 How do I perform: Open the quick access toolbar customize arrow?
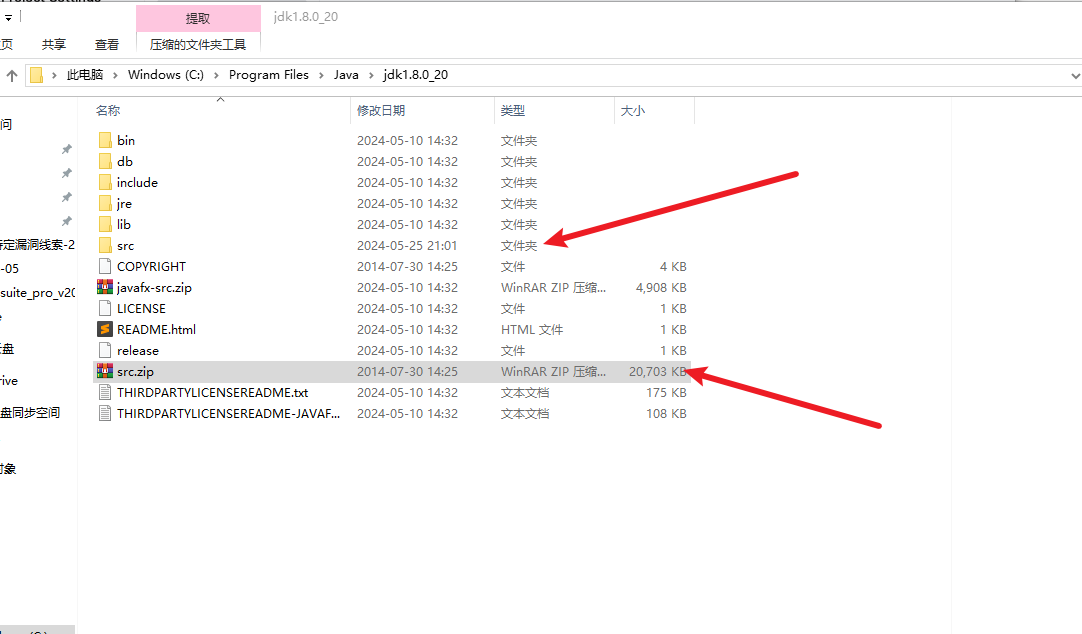point(8,18)
